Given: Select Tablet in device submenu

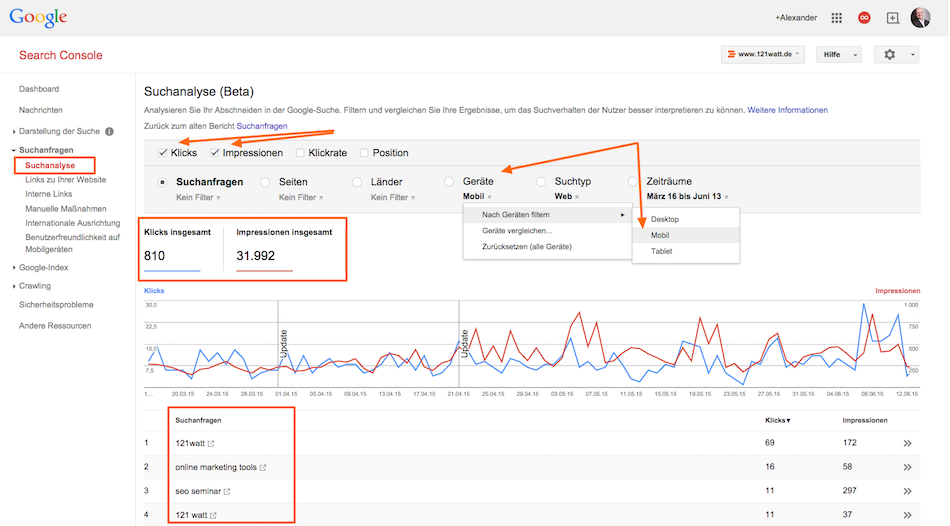Looking at the screenshot, I should 686,251.
